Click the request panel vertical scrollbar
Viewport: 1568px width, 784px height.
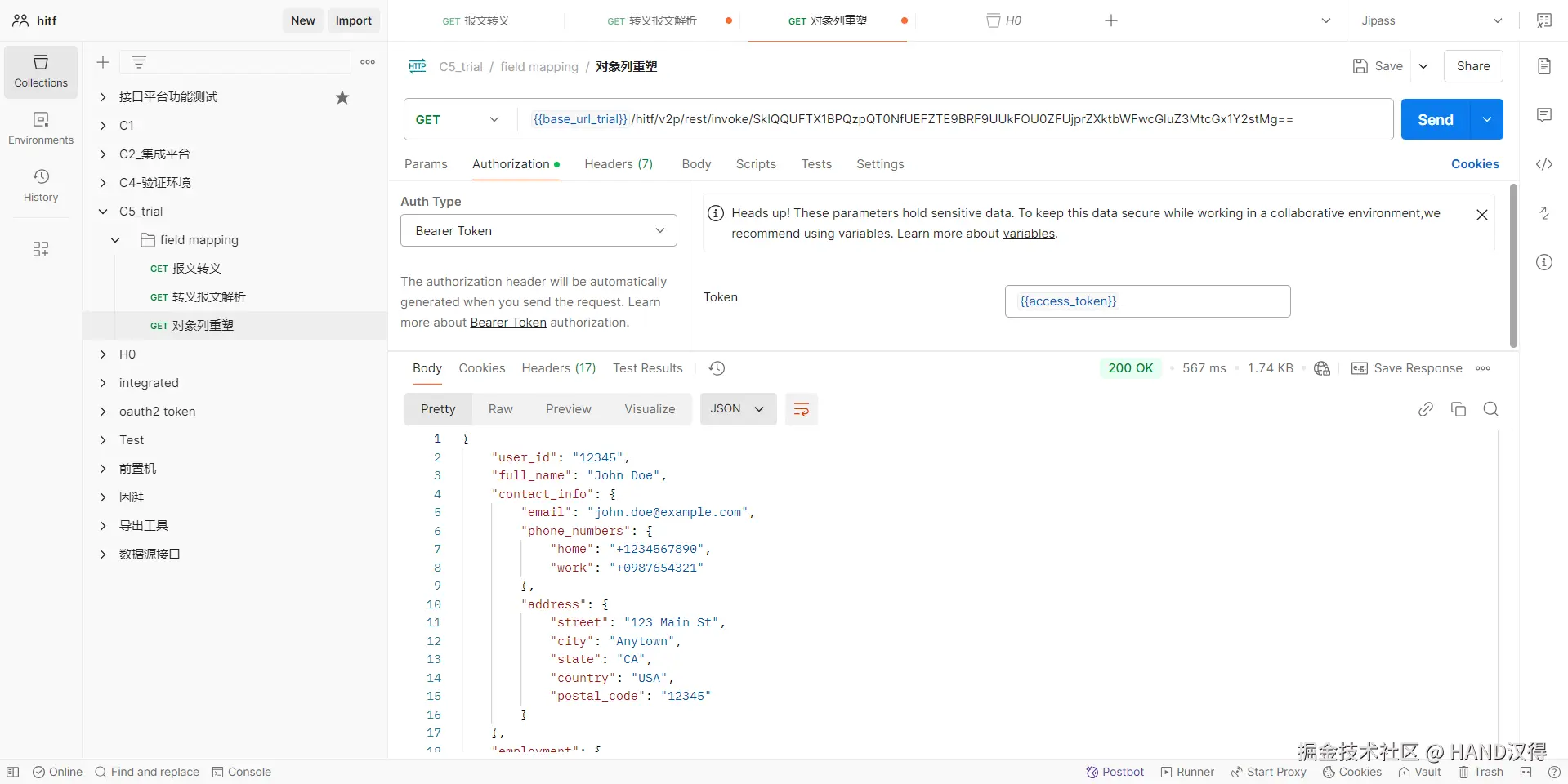(x=1512, y=265)
